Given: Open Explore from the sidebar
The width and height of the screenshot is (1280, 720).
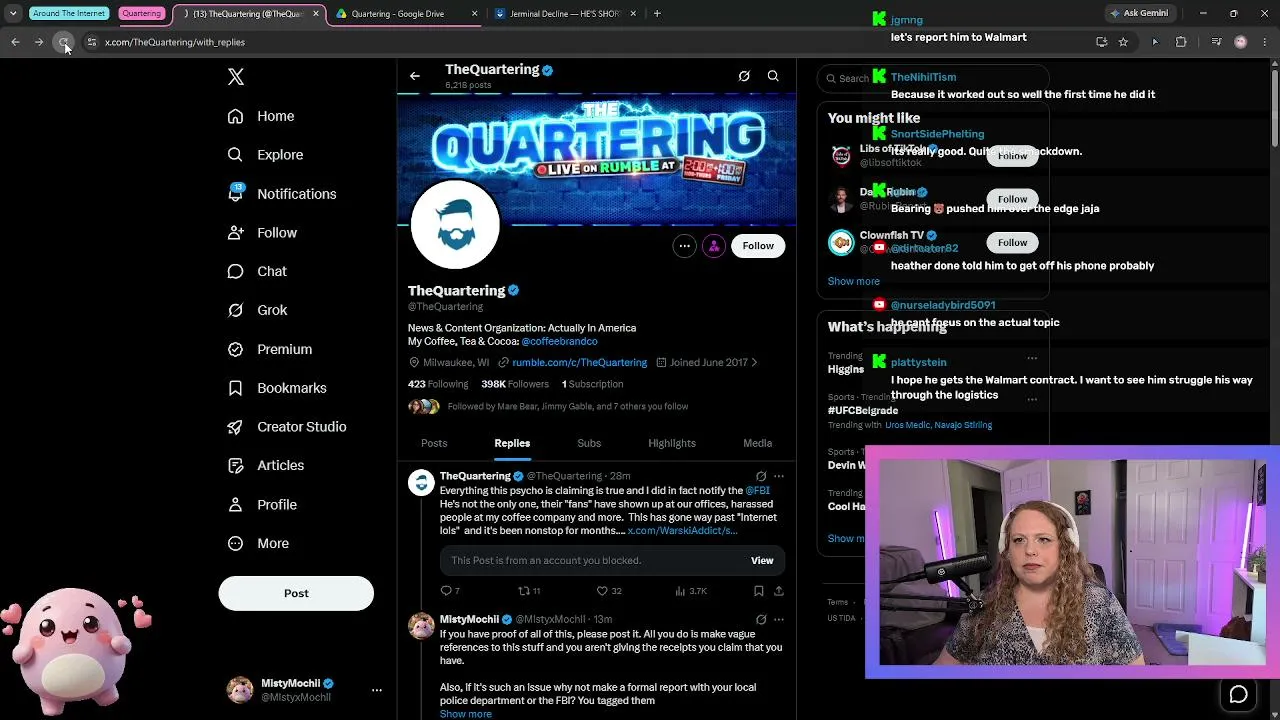Looking at the screenshot, I should (265, 155).
